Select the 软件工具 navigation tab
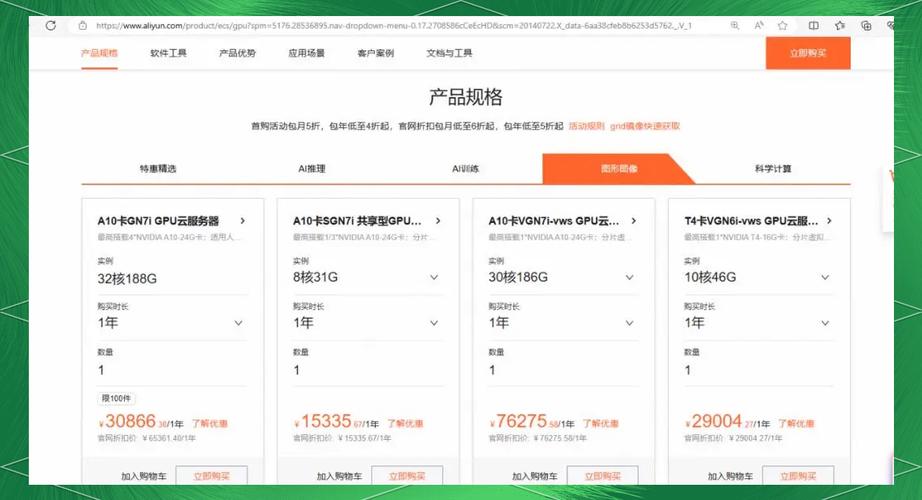This screenshot has height=500, width=922. pyautogui.click(x=168, y=53)
